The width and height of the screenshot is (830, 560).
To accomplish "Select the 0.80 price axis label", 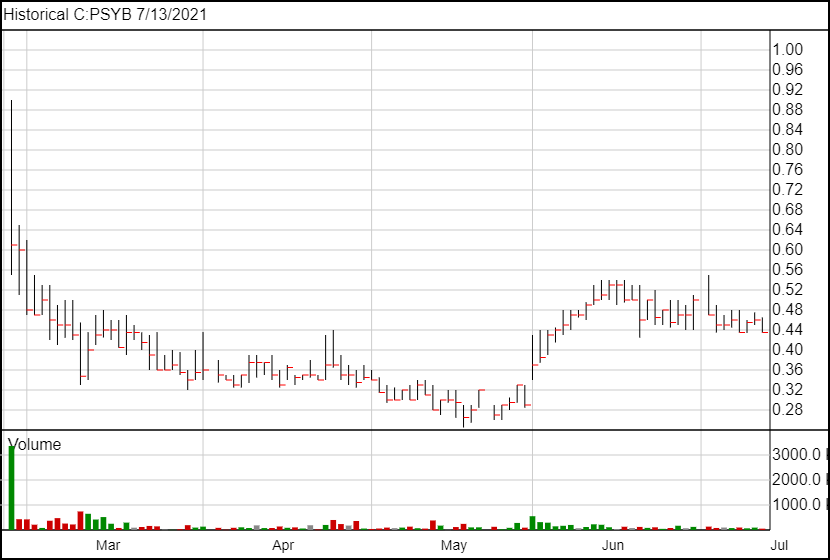I will click(x=788, y=150).
